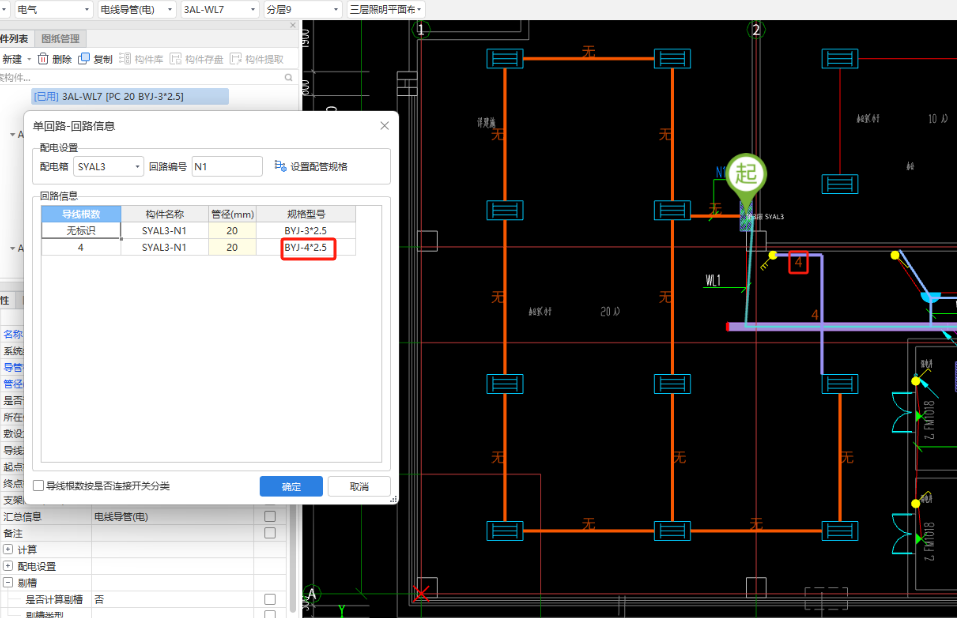Select light fixture under axis 1 label
This screenshot has height=618, width=958.
[x=505, y=59]
